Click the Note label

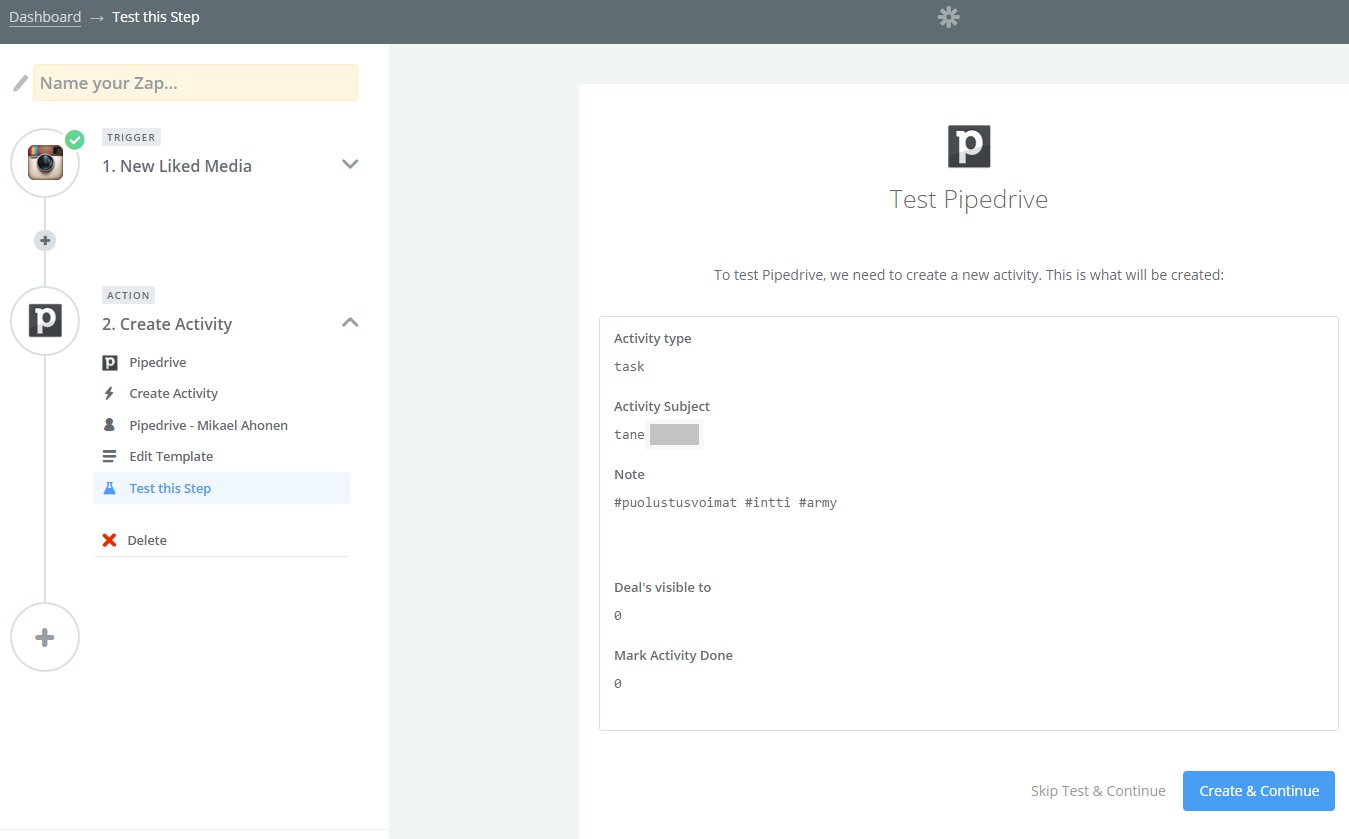tap(629, 474)
